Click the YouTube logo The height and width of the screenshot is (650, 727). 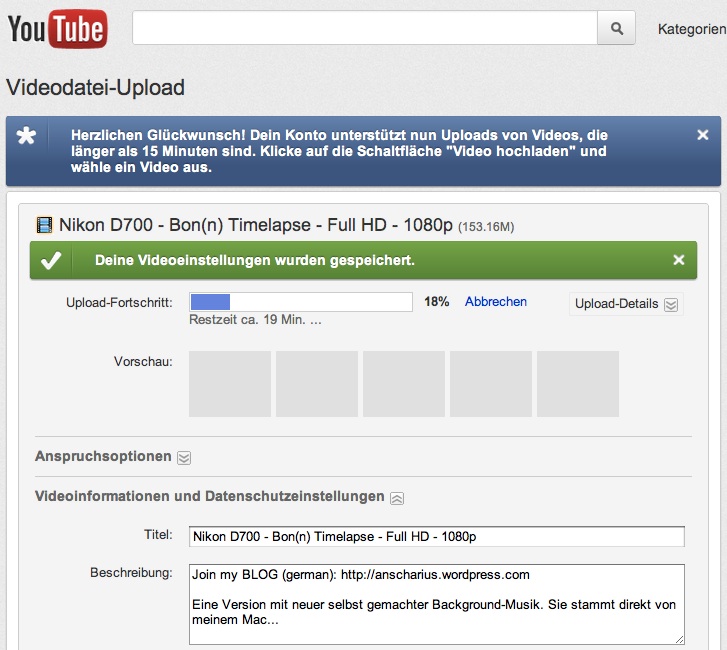[57, 29]
